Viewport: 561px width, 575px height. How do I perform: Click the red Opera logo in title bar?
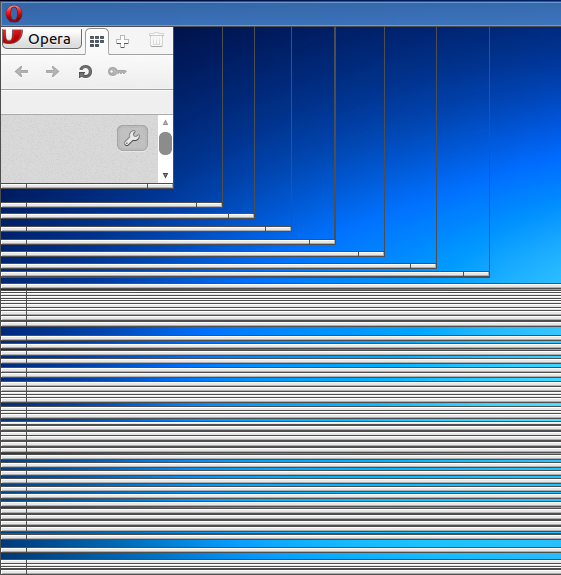(x=14, y=14)
